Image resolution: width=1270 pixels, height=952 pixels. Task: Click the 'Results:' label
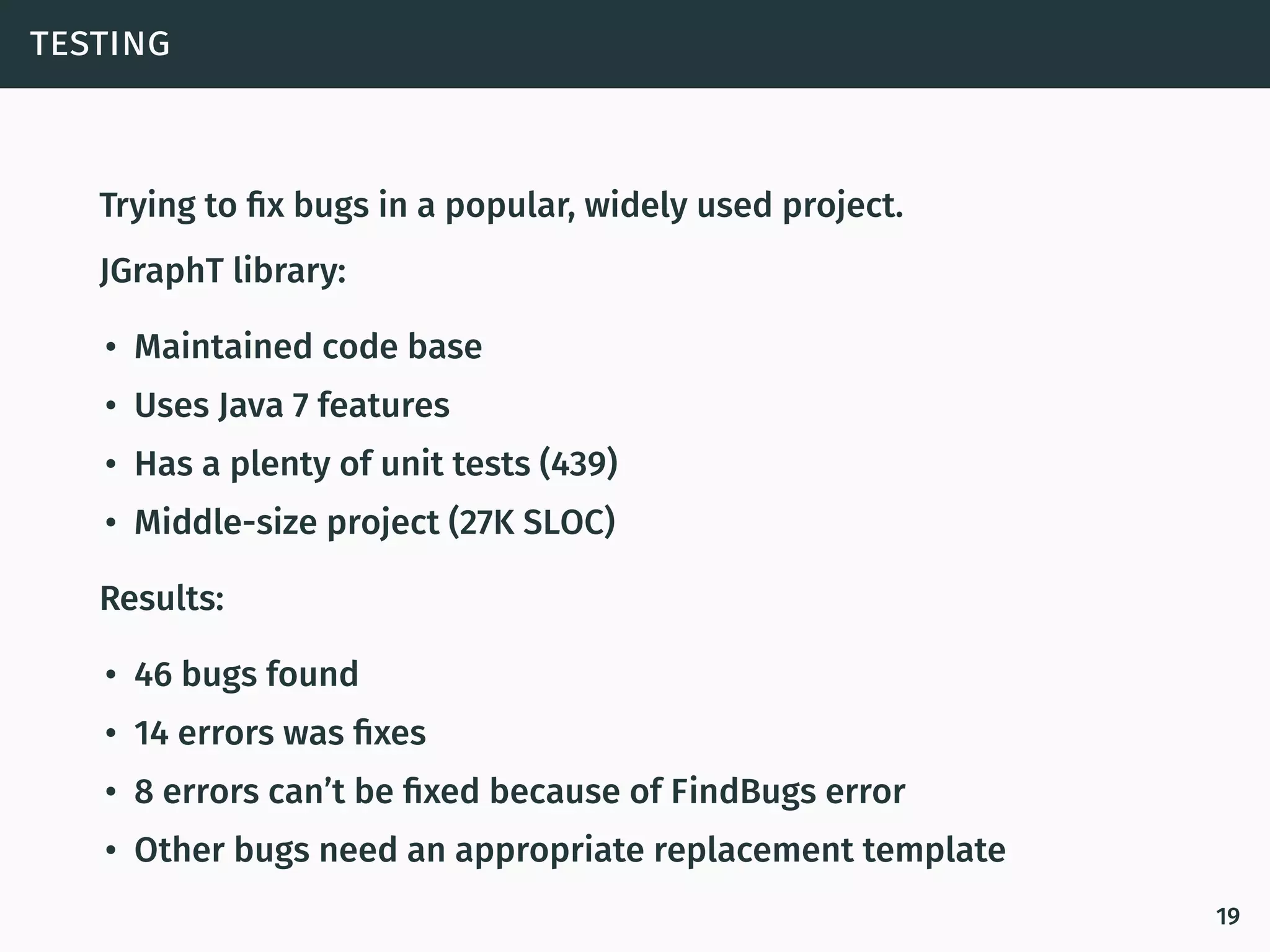click(162, 599)
